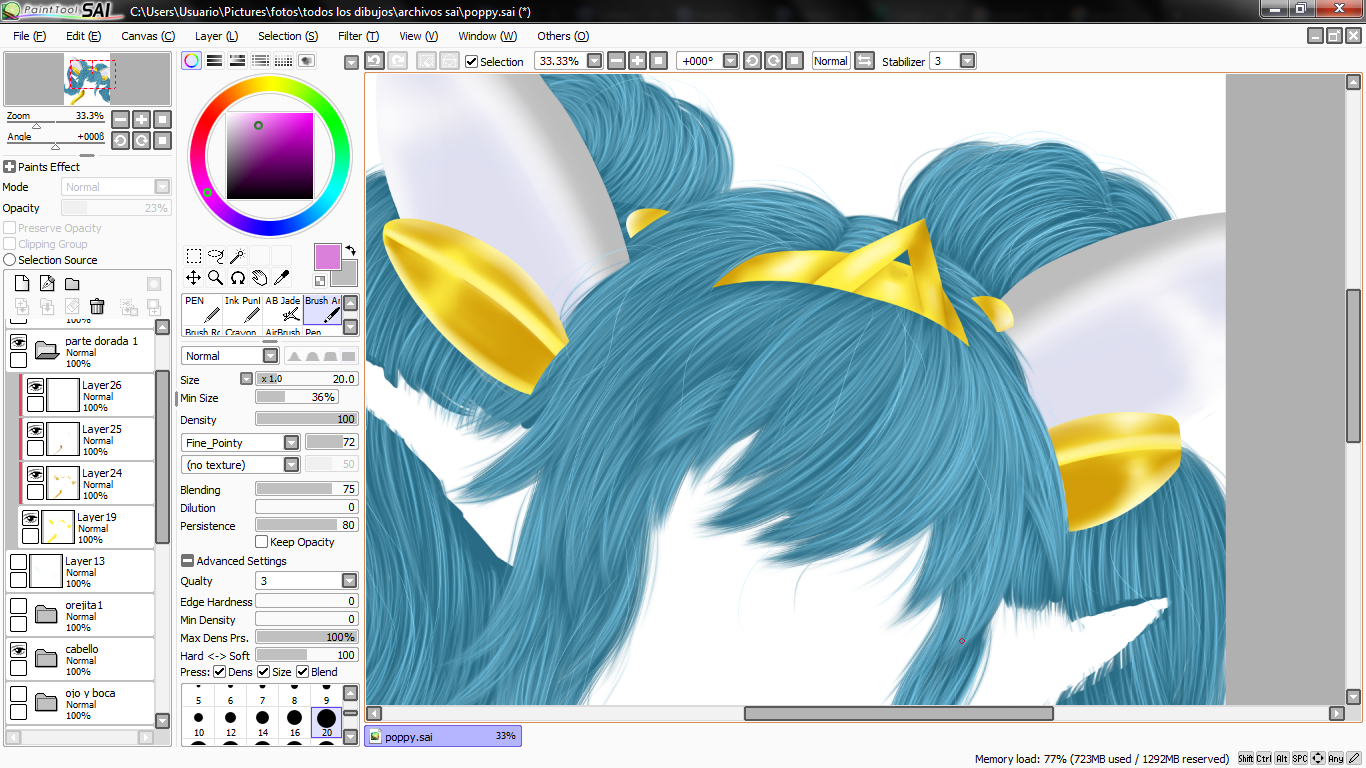This screenshot has height=768, width=1366.
Task: Rotate canvas counterclockwise in top toolbar
Action: click(752, 61)
